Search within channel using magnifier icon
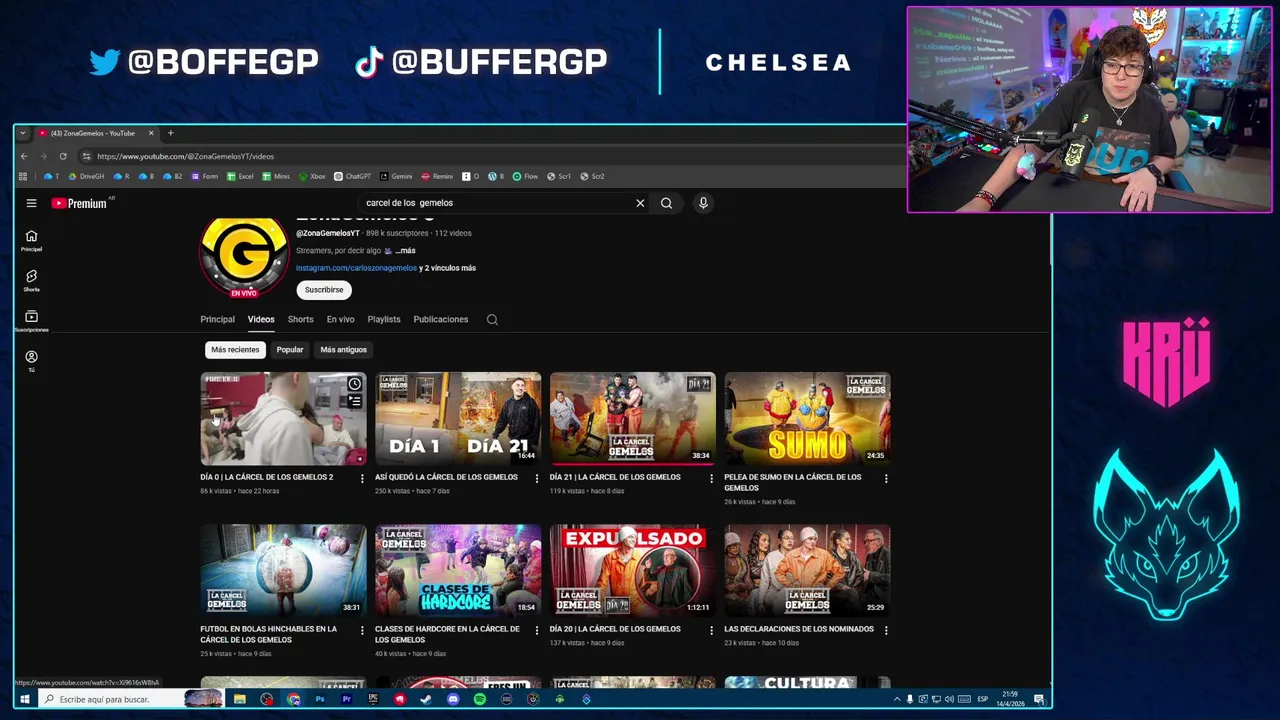Viewport: 1280px width, 720px height. (492, 320)
